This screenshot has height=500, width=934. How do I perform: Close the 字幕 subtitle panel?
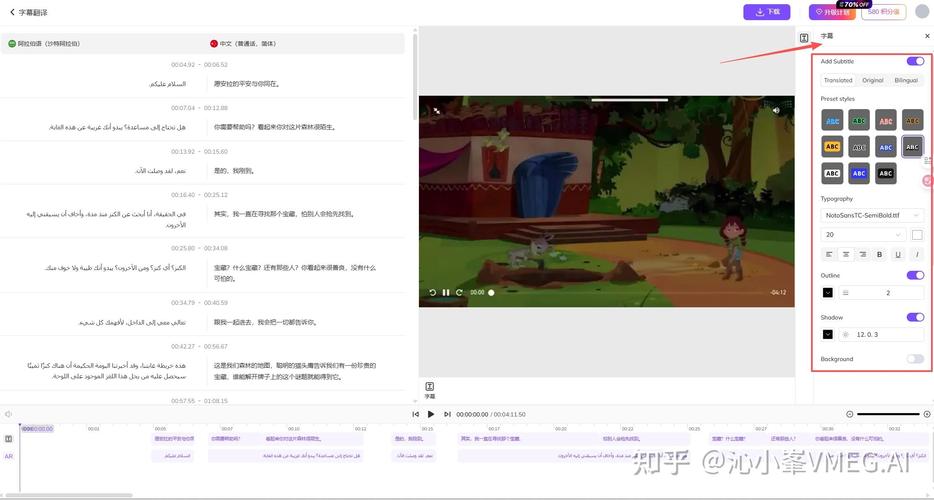927,36
